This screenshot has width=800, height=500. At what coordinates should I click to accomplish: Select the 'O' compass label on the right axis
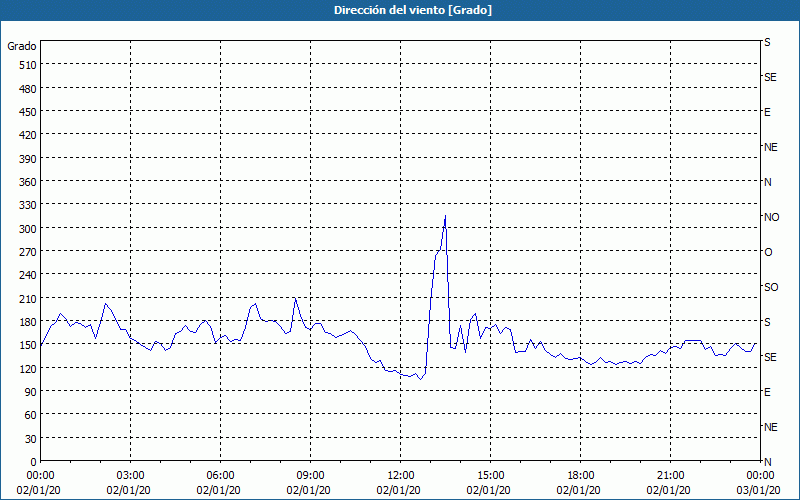coord(768,252)
